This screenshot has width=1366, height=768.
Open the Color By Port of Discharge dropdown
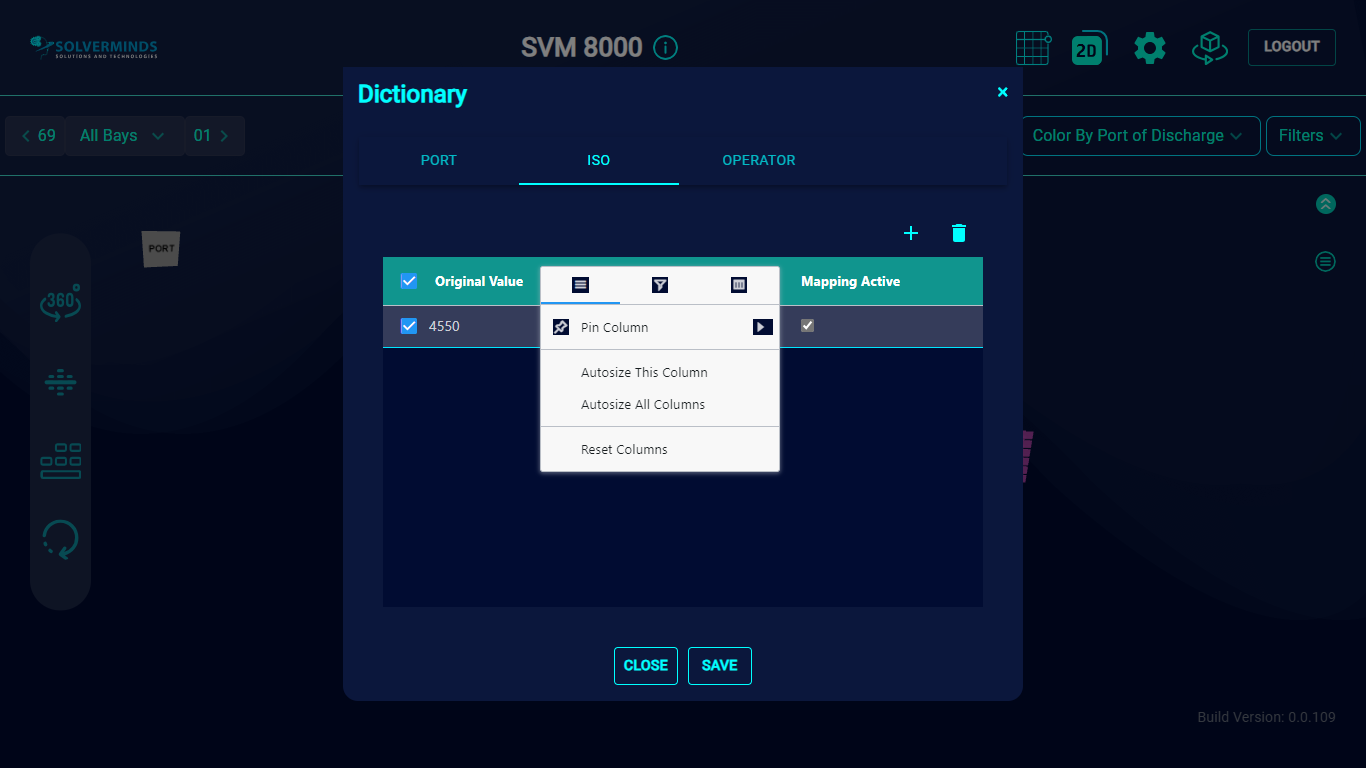pyautogui.click(x=1138, y=136)
